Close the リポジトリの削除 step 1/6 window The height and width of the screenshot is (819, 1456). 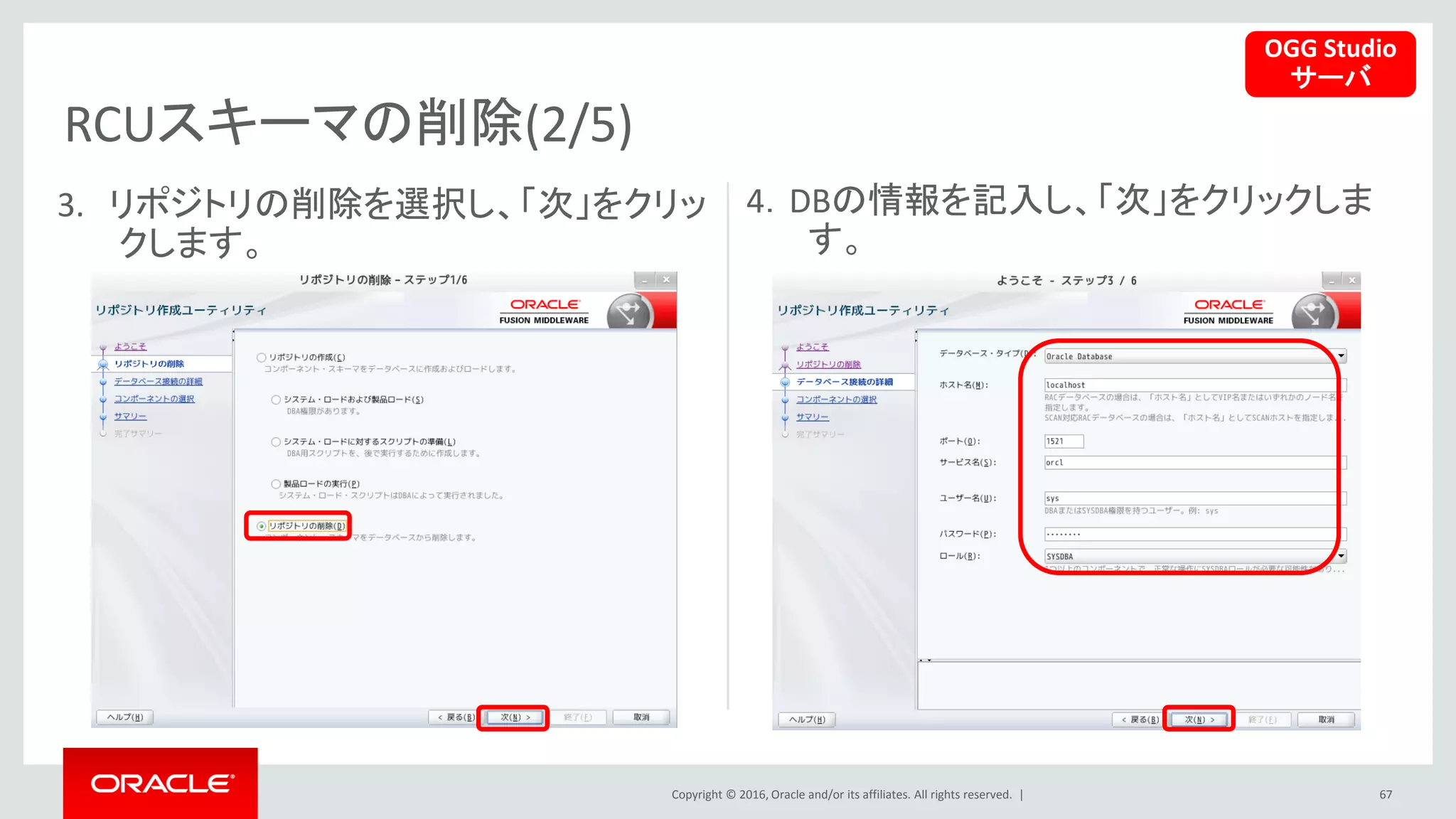tap(666, 279)
